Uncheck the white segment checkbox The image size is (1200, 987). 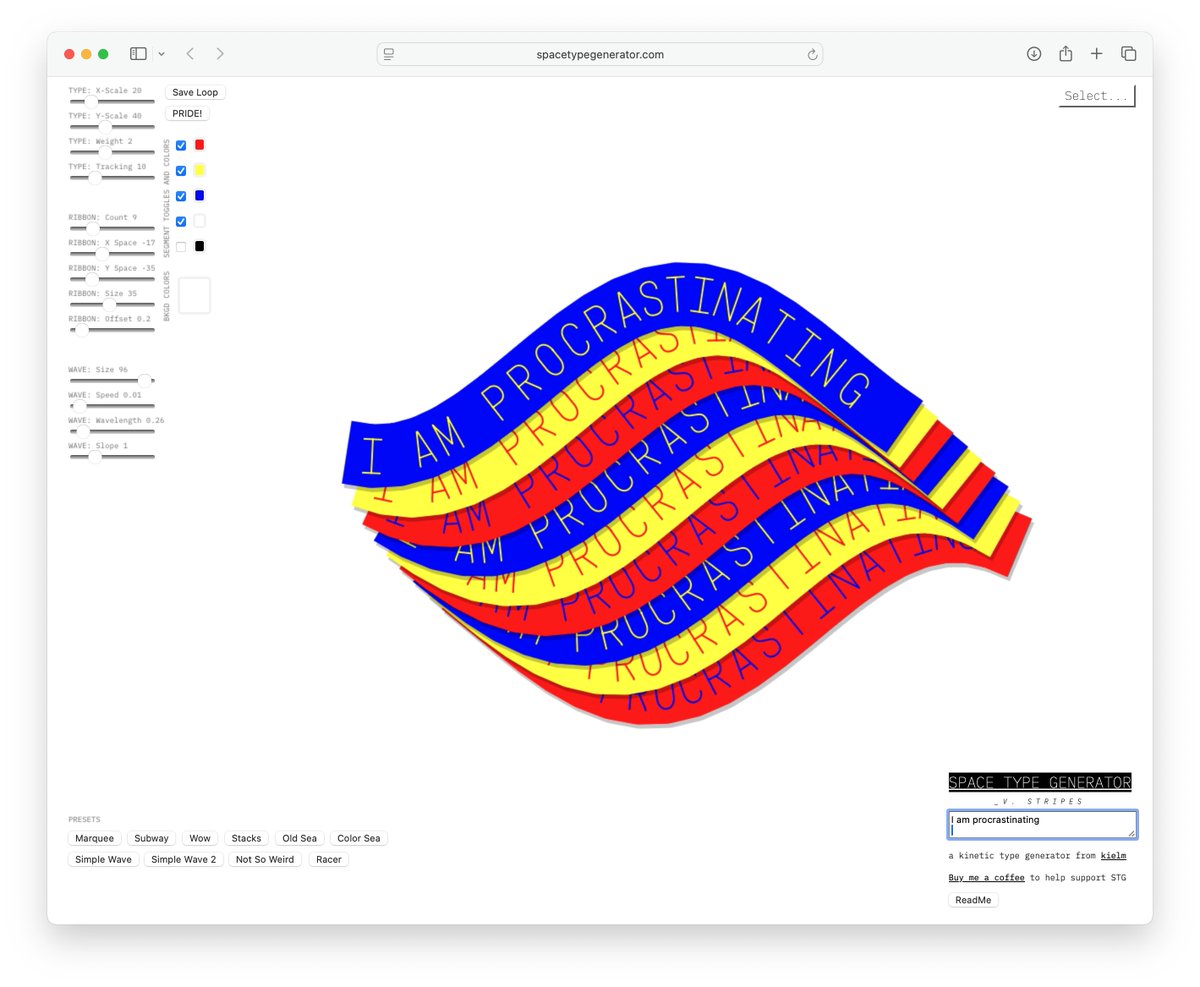click(x=181, y=221)
